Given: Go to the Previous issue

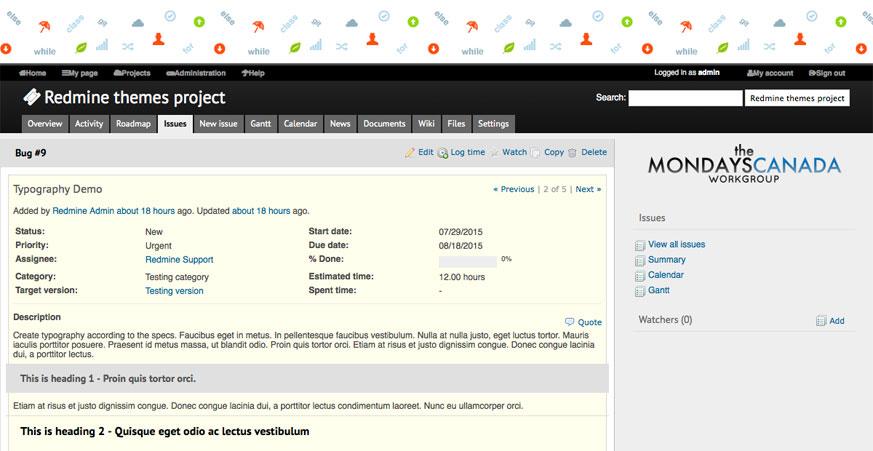Looking at the screenshot, I should pos(513,189).
